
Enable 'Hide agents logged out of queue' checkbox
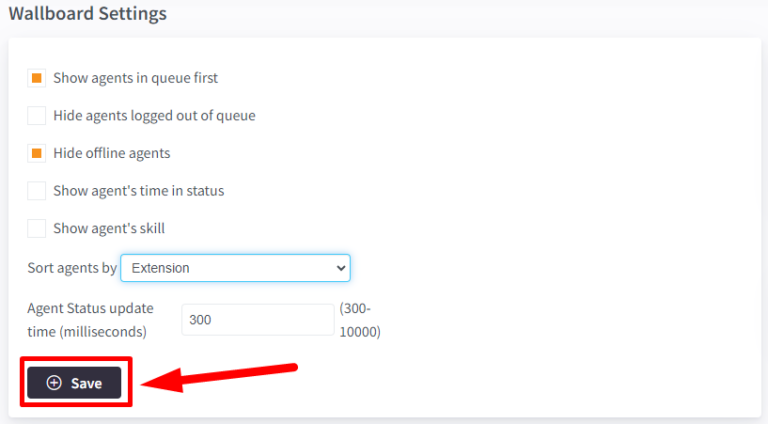pos(37,116)
